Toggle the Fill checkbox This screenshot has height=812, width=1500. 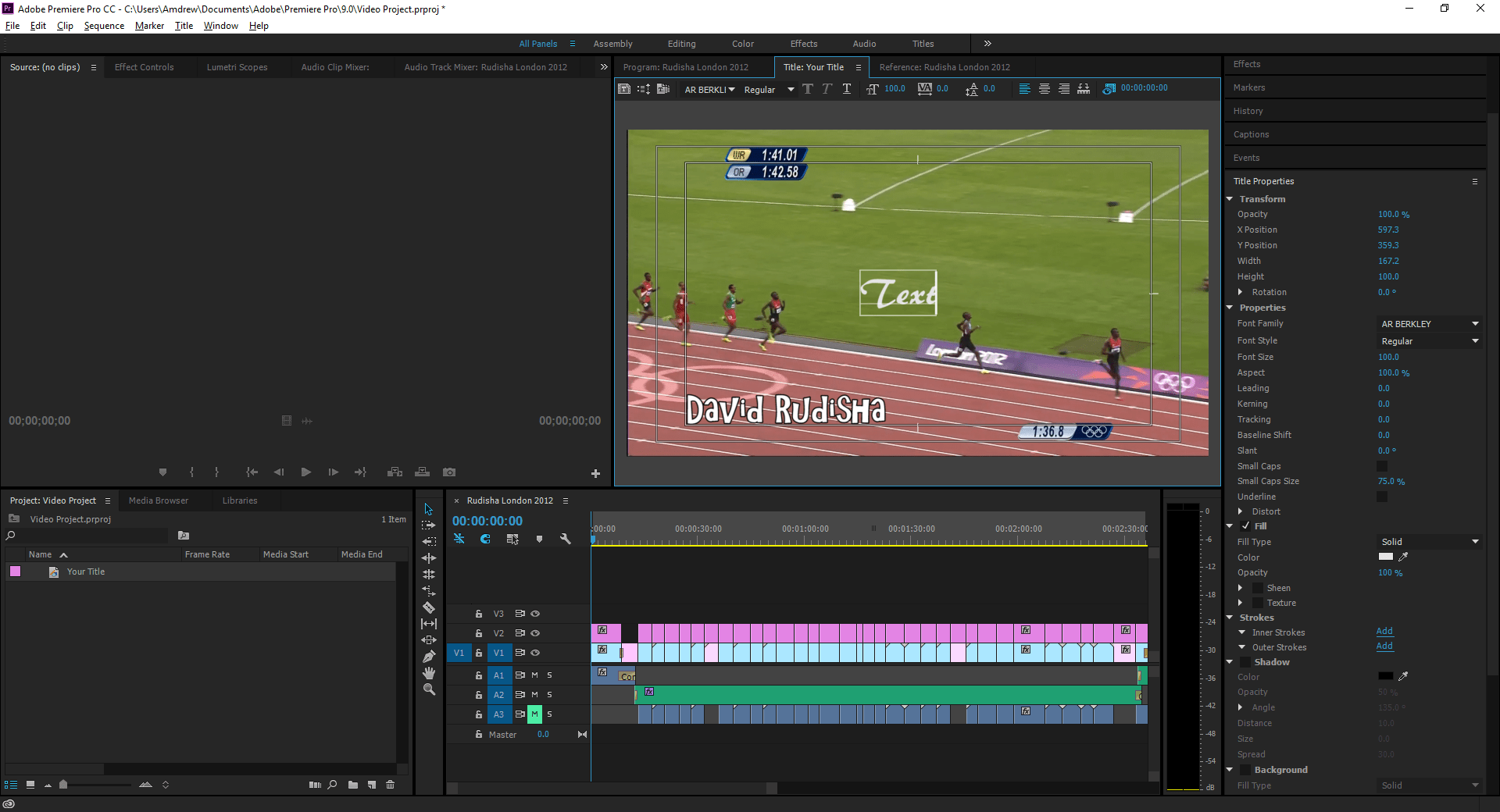point(1245,526)
